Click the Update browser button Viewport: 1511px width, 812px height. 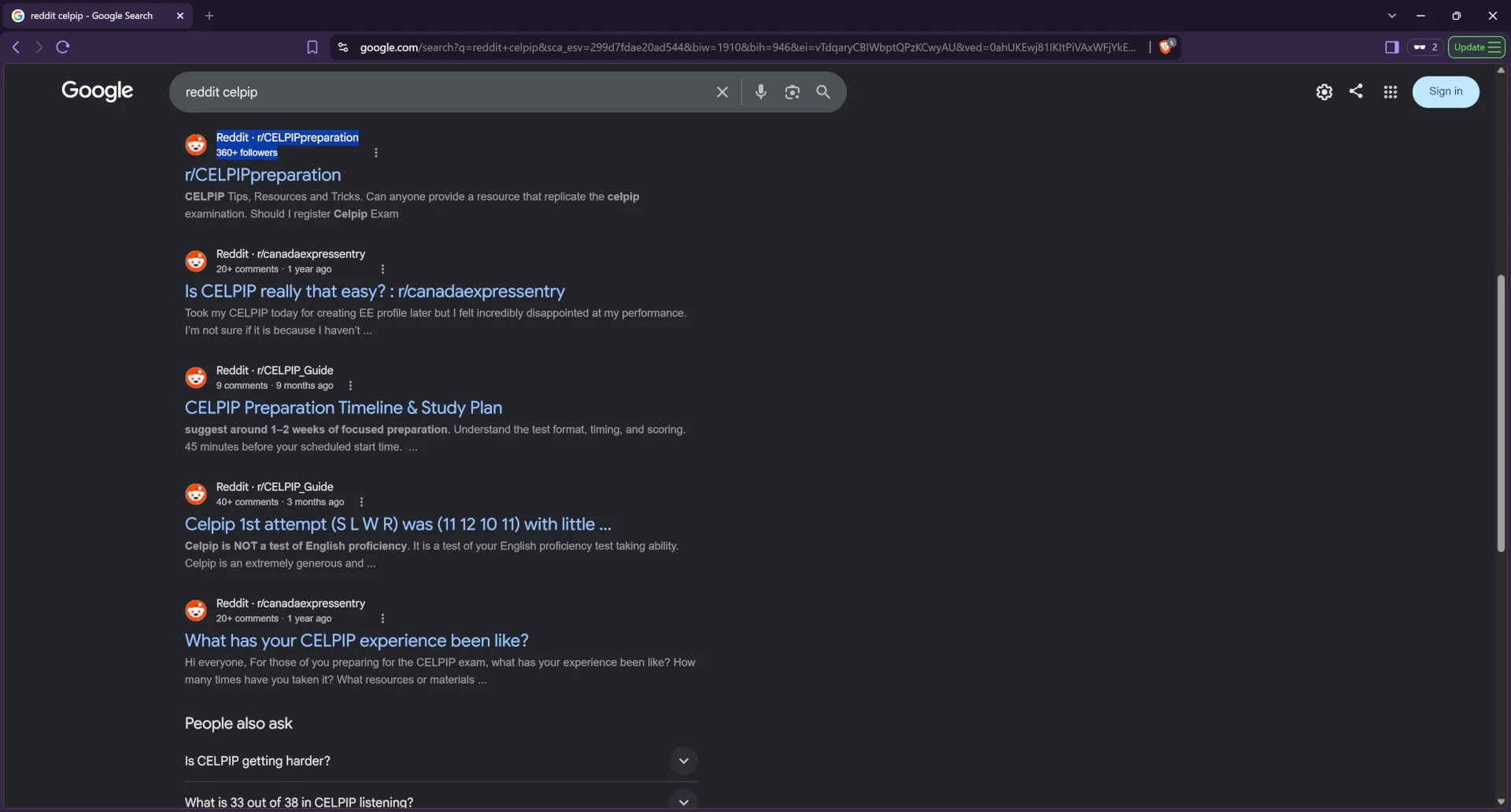tap(1476, 47)
